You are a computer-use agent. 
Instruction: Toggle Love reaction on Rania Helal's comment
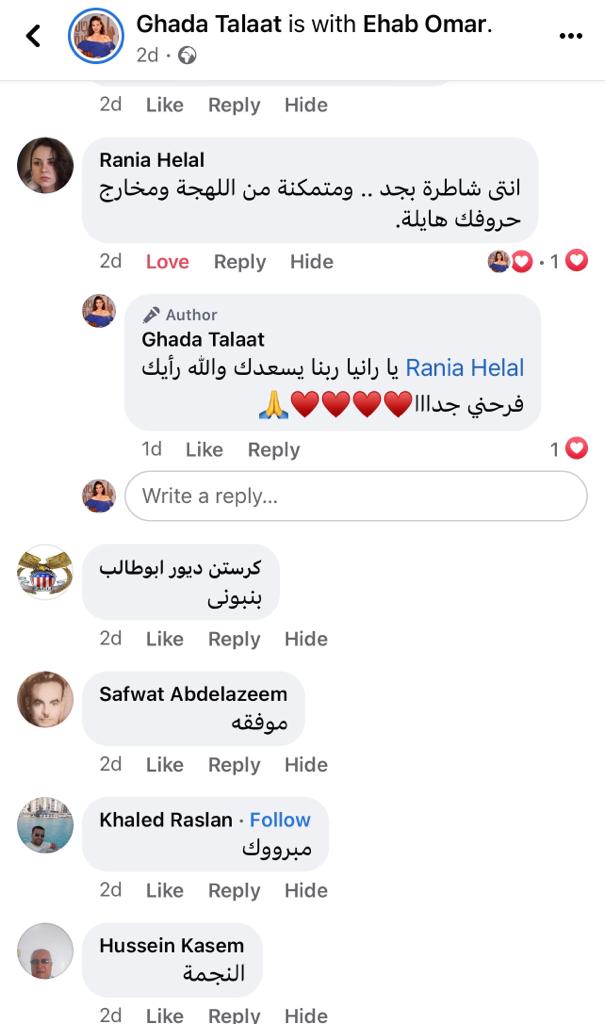(x=167, y=262)
